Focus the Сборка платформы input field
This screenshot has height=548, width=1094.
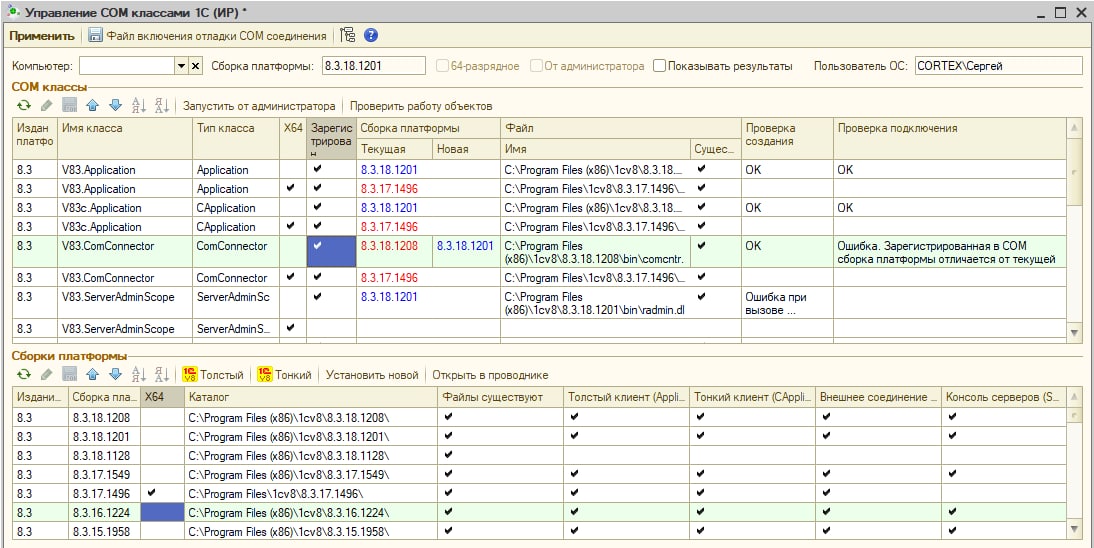click(373, 66)
